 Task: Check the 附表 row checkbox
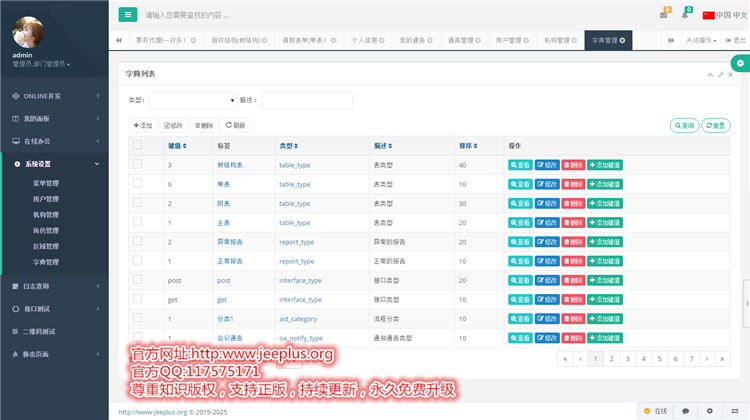[x=137, y=202]
